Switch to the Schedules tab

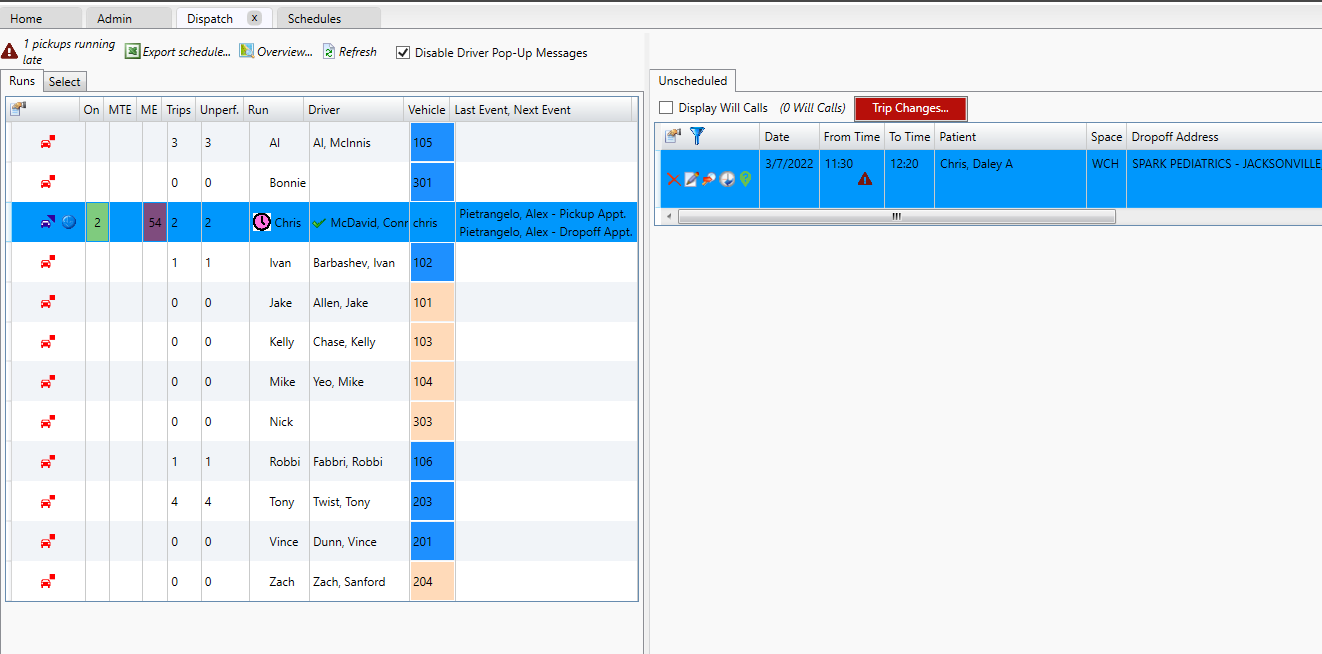pos(314,19)
